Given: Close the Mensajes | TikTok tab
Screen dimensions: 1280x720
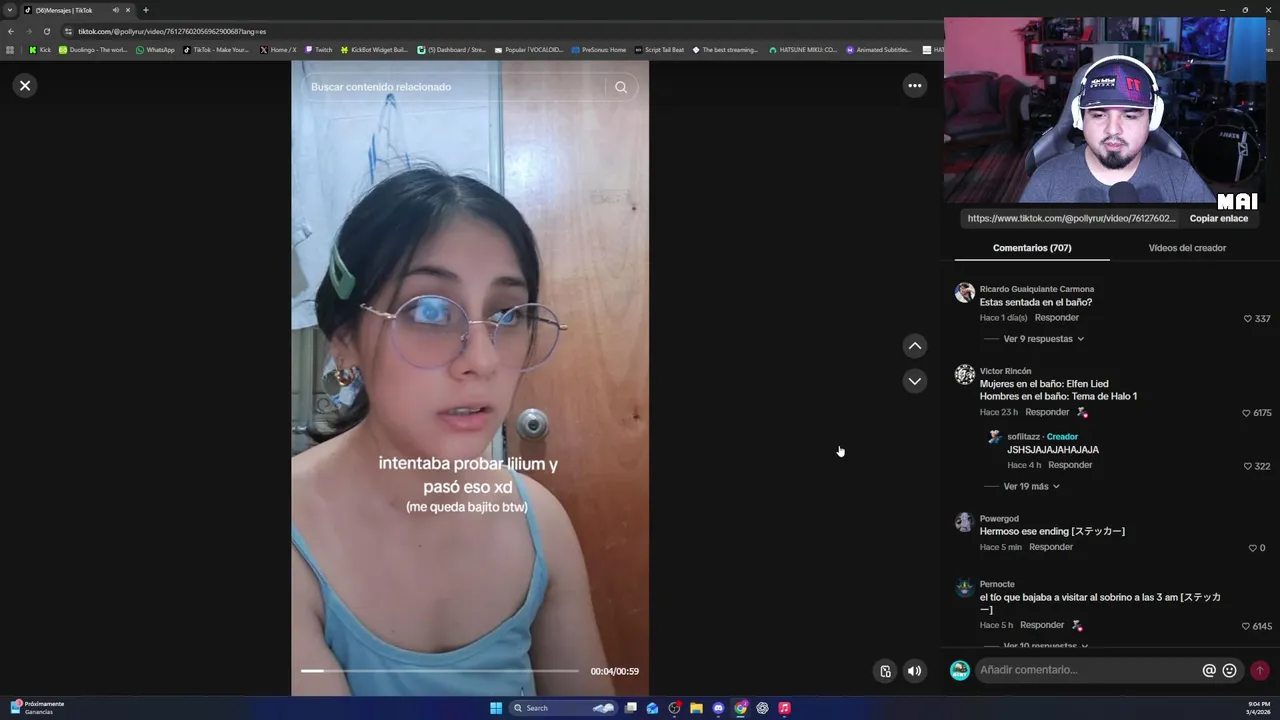Looking at the screenshot, I should 128,10.
